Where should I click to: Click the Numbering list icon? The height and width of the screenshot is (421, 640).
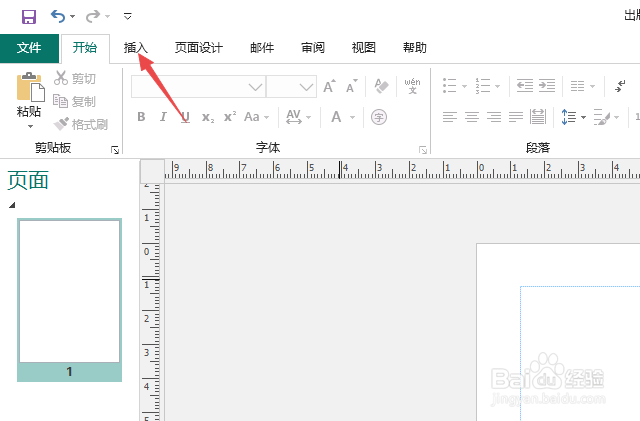[x=482, y=86]
